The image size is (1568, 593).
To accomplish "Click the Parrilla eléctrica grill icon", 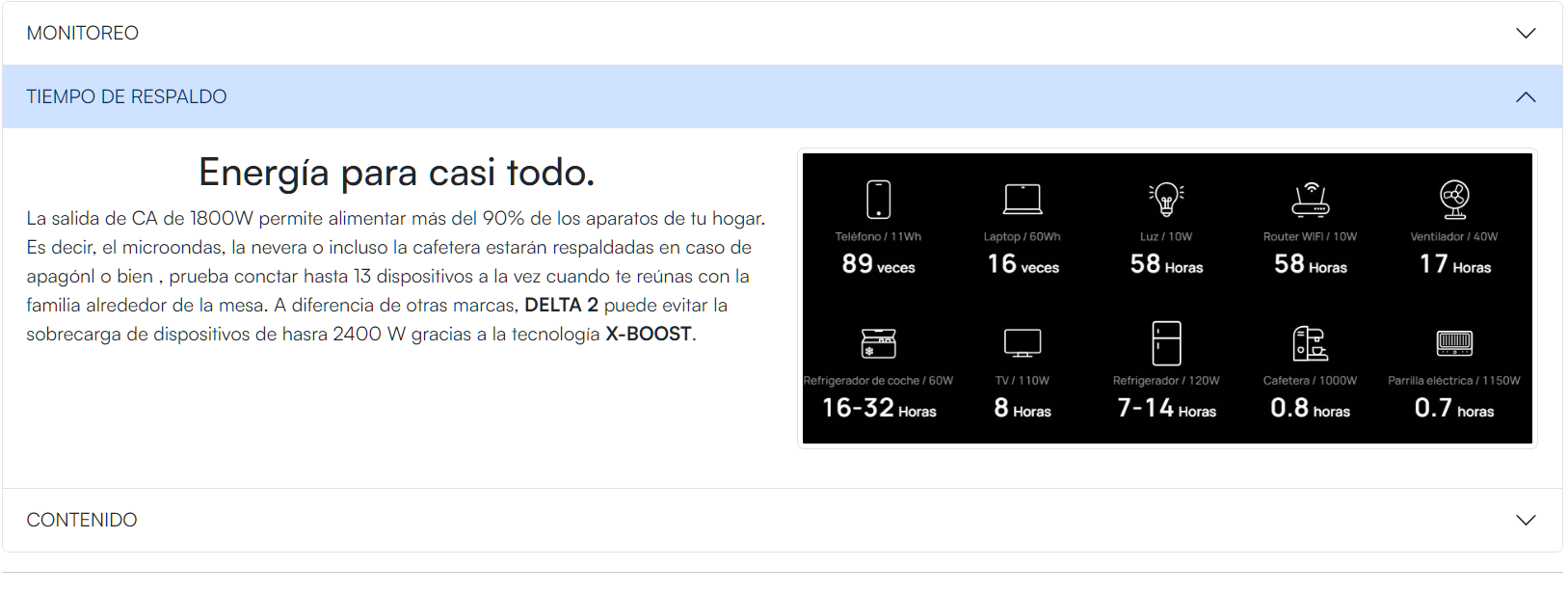I will coord(1454,343).
